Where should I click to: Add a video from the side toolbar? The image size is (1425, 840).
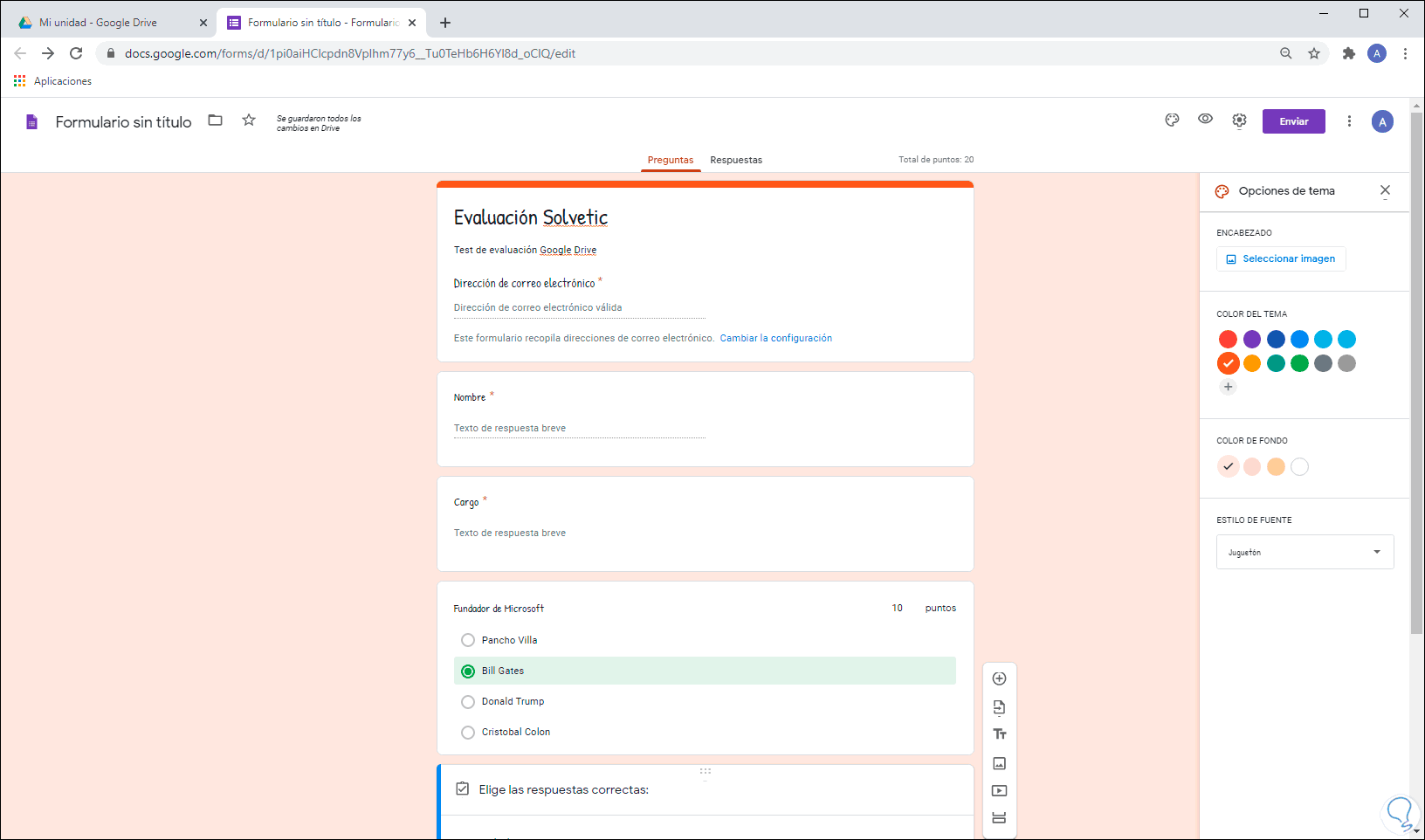point(1000,791)
